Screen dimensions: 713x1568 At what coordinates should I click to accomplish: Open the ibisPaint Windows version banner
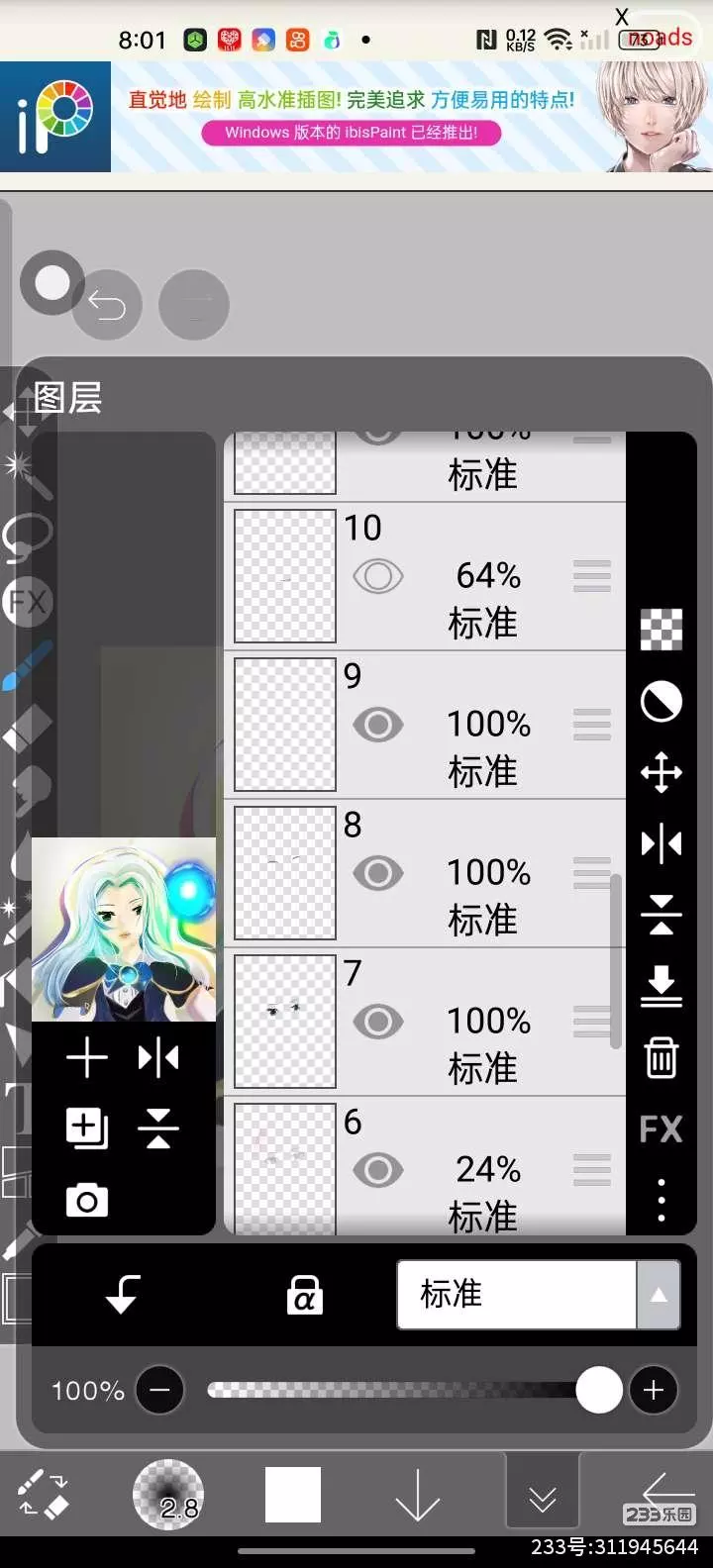click(x=356, y=117)
